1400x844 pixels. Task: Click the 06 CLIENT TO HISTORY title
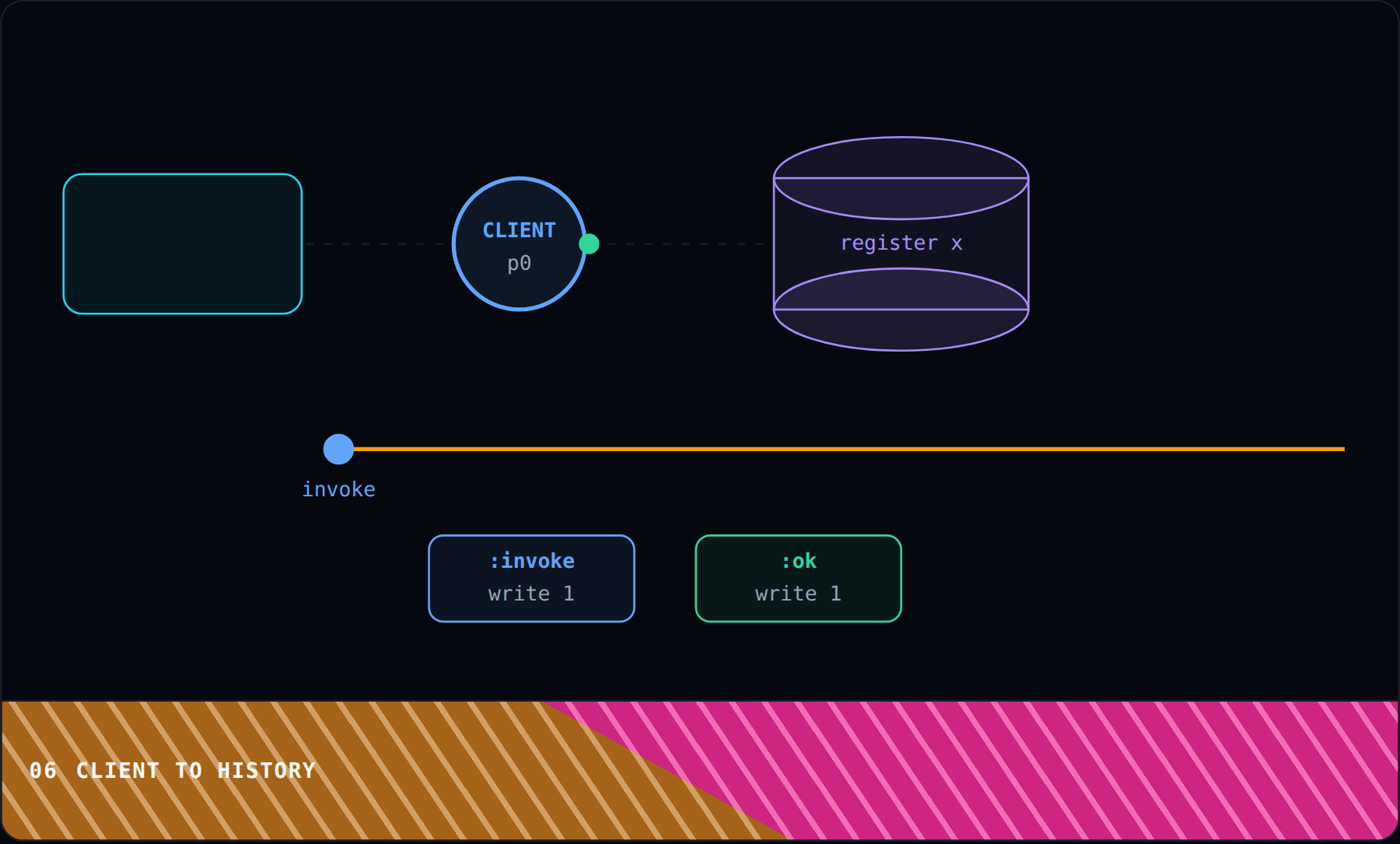pos(173,770)
